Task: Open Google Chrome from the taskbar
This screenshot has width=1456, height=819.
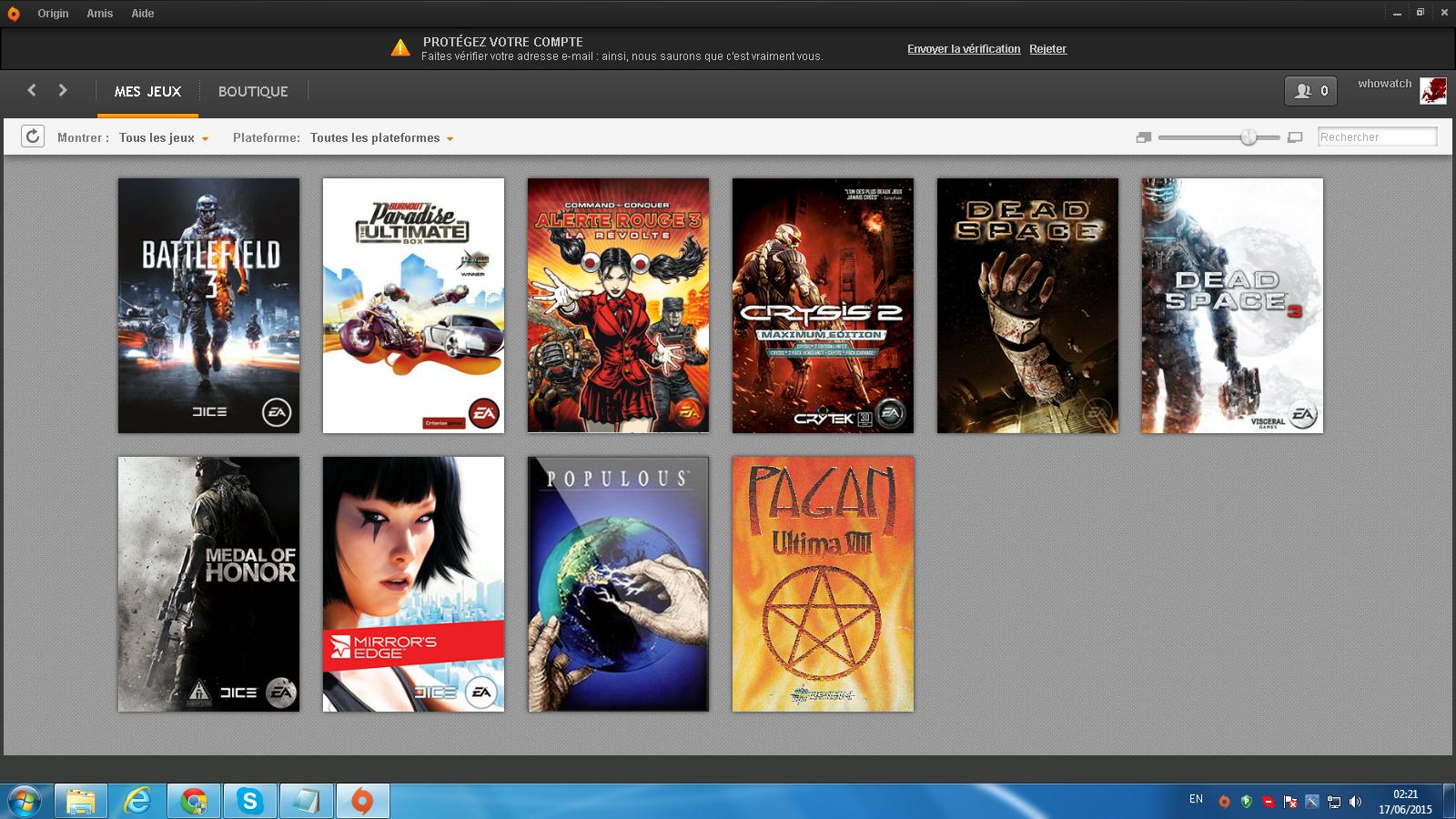Action: [193, 802]
